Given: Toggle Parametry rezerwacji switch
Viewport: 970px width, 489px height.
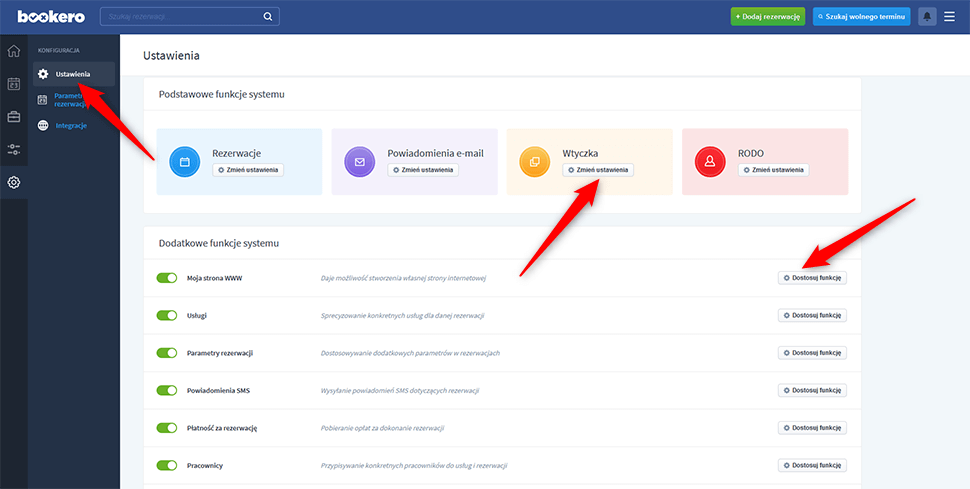Looking at the screenshot, I should coord(167,353).
